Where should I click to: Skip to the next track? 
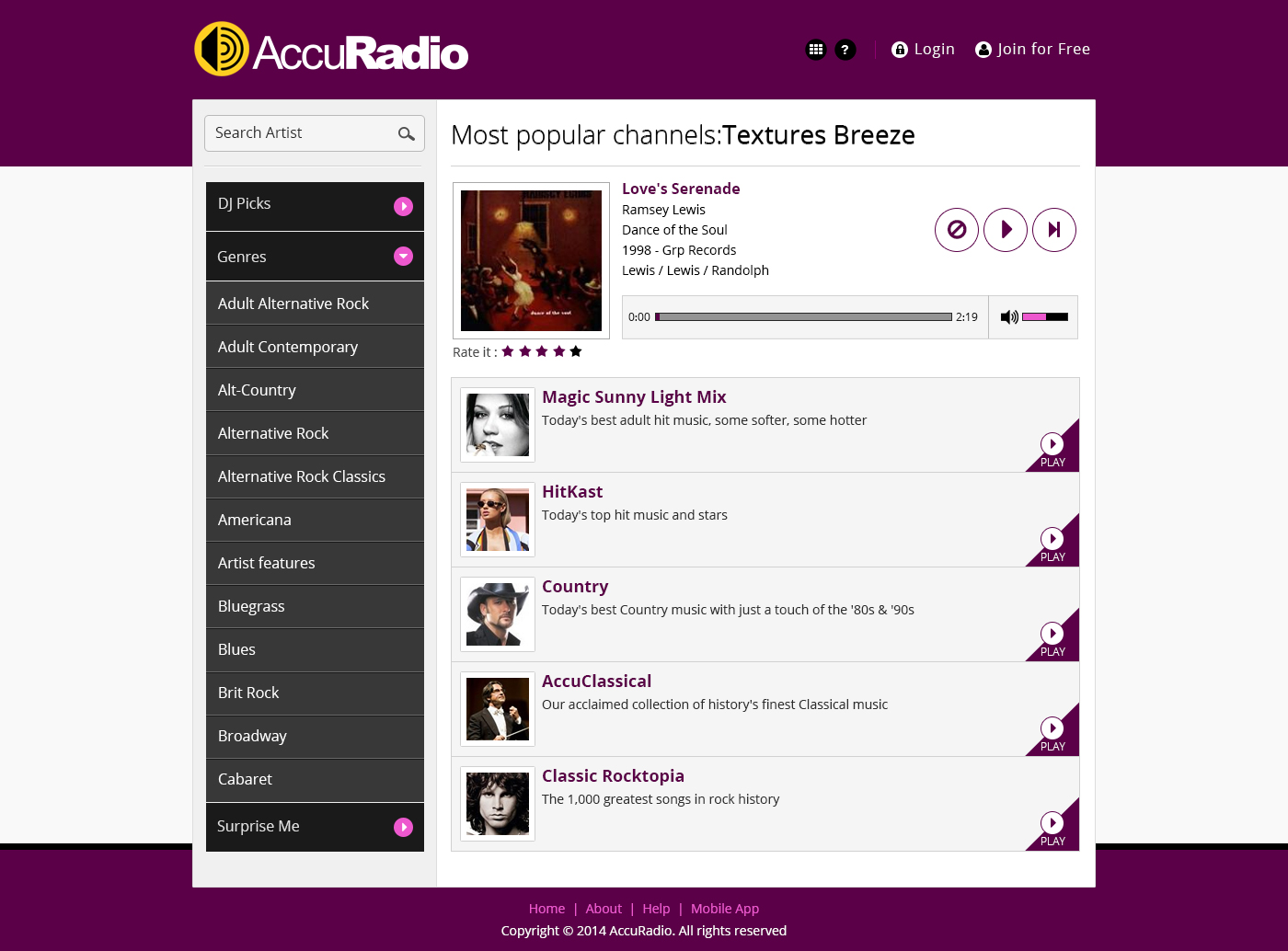point(1054,230)
